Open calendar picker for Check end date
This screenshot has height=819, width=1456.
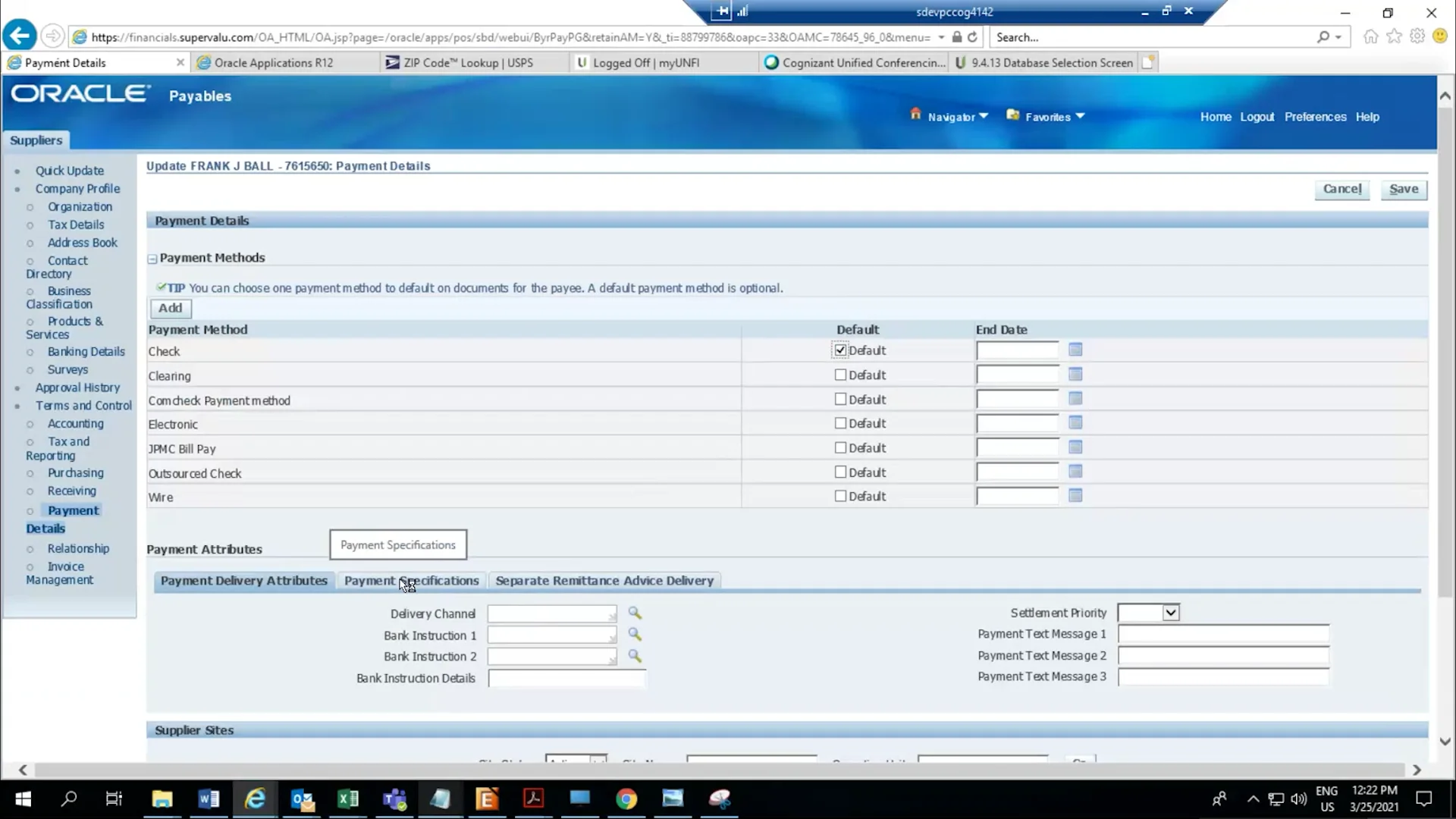[x=1075, y=350]
